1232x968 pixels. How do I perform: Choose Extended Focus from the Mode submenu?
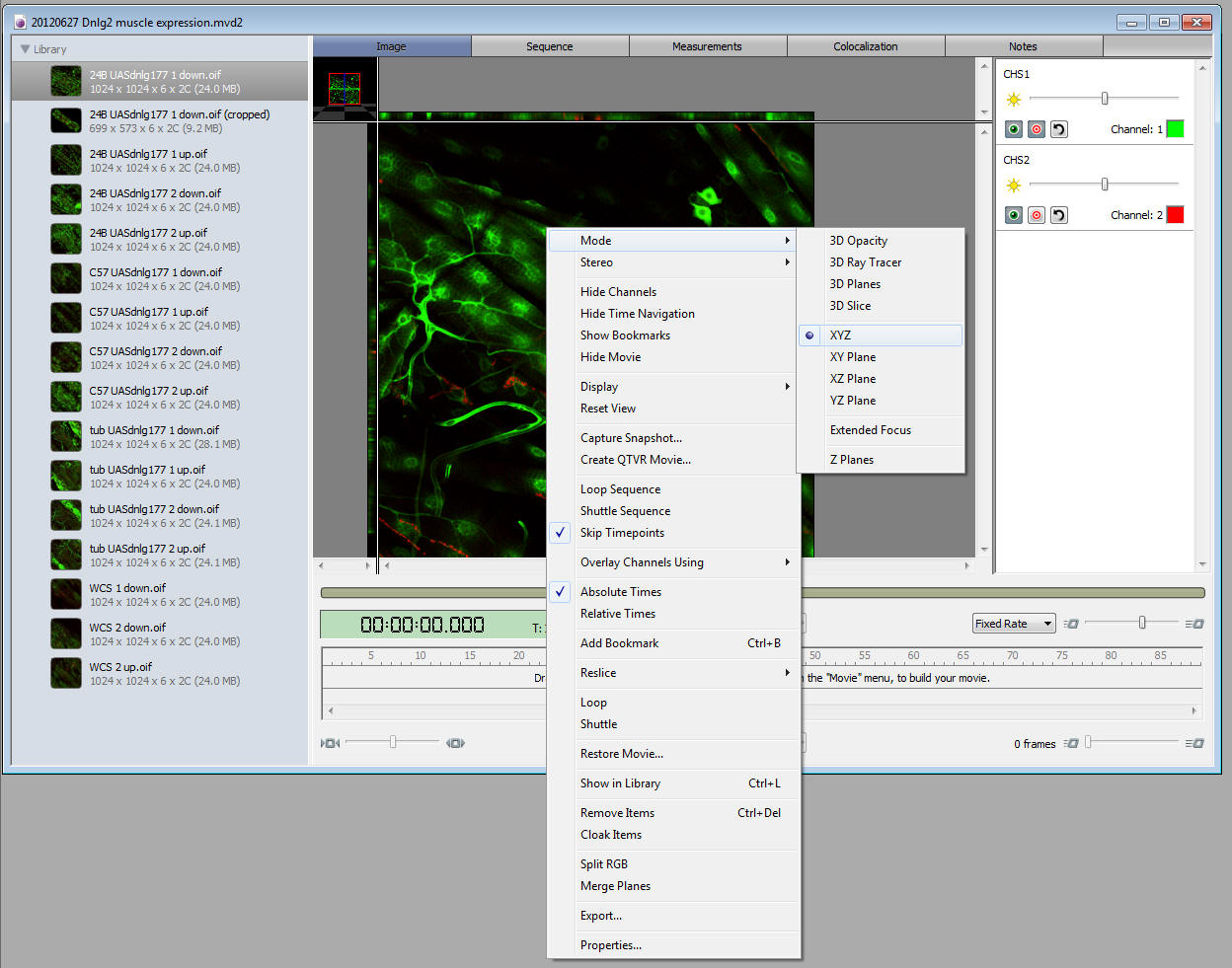click(870, 430)
